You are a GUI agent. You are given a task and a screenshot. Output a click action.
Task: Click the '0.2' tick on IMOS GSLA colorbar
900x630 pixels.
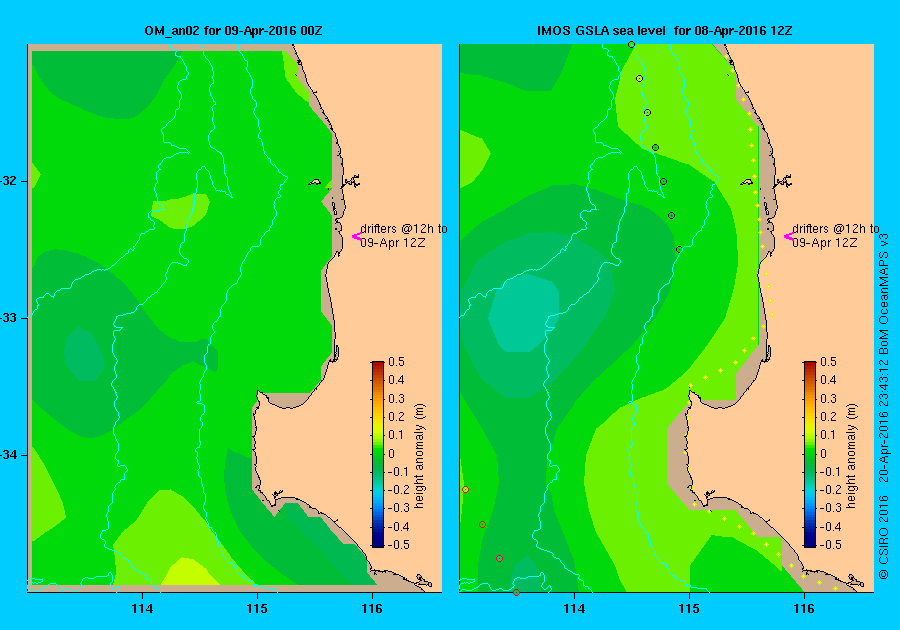tap(828, 417)
